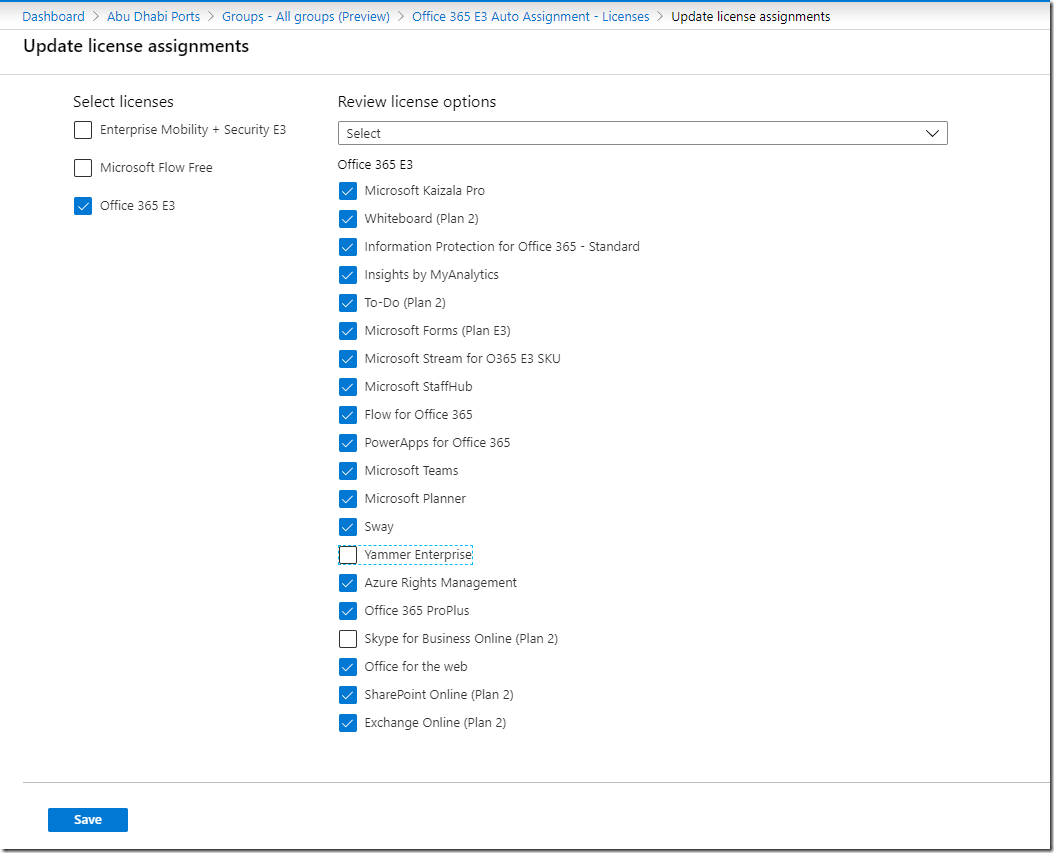Open Office 365 E3 Auto Assignment - Licenses breadcrumb
This screenshot has height=853, width=1054.
click(530, 16)
